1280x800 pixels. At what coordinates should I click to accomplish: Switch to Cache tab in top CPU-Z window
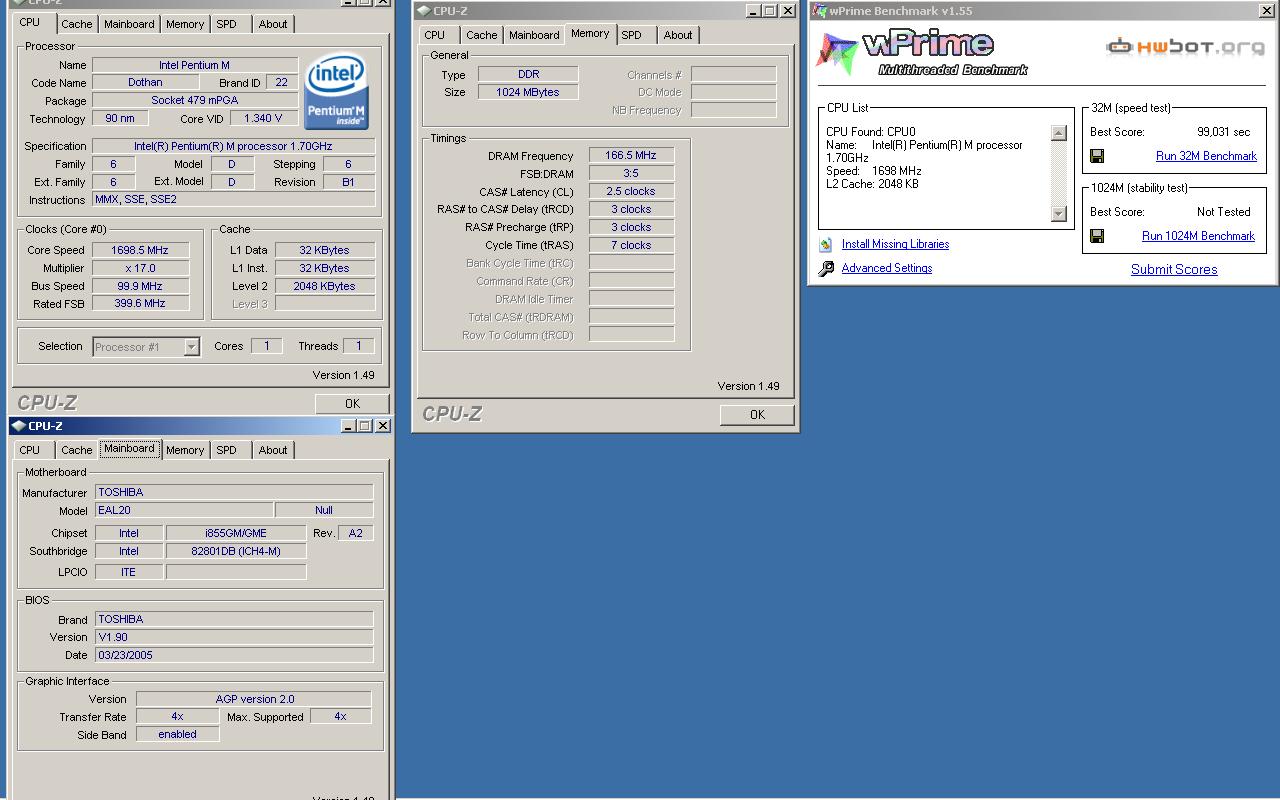tap(76, 24)
